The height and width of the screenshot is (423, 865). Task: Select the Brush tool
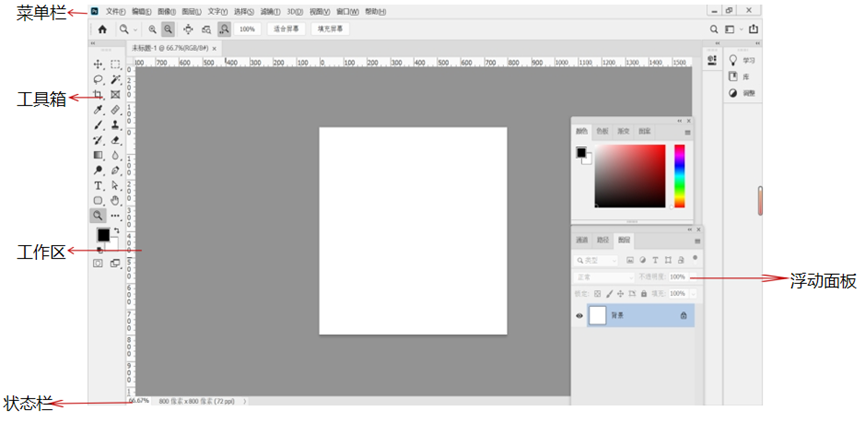(98, 125)
